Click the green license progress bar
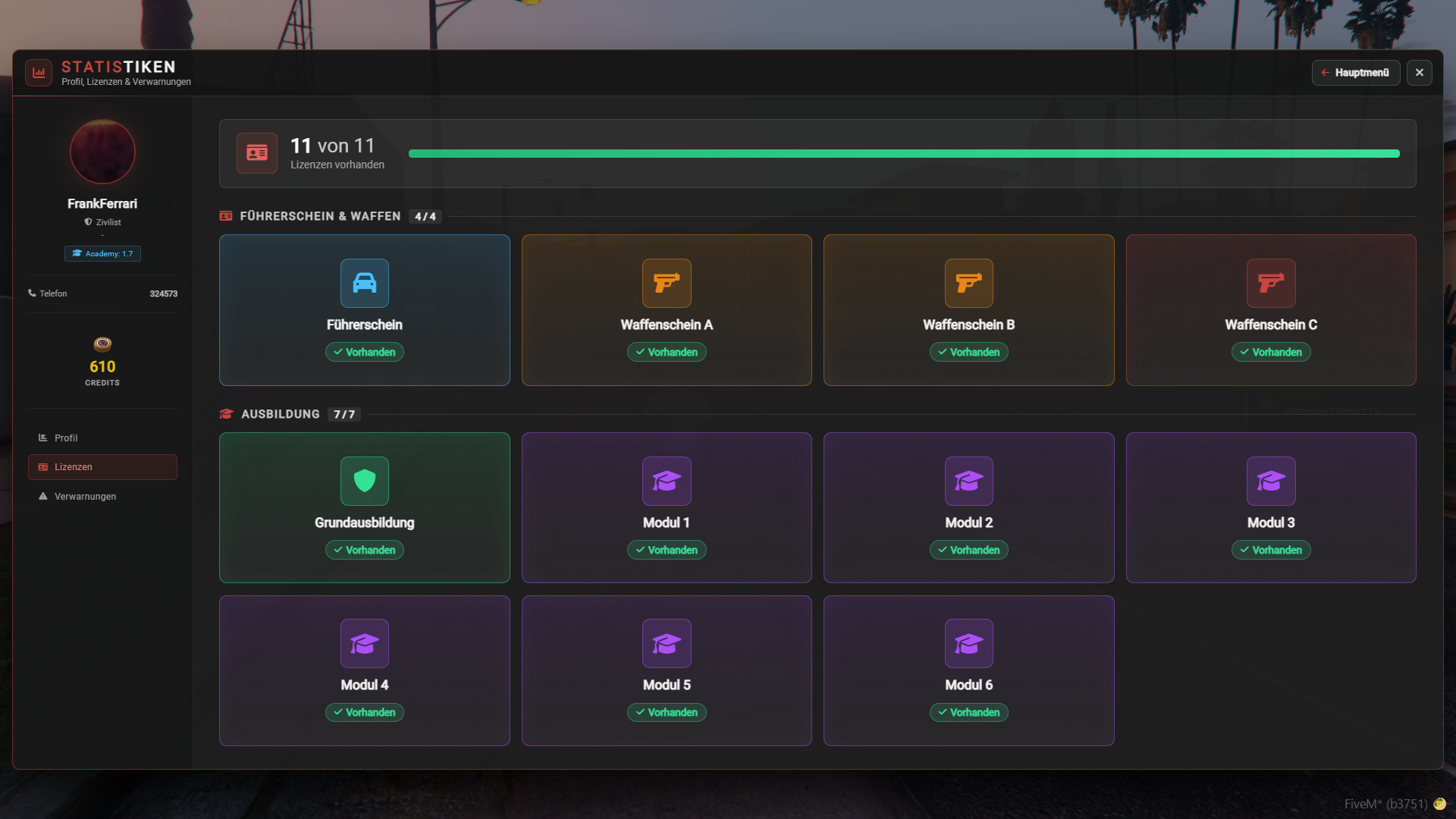Screen dimensions: 1456x819 point(904,154)
